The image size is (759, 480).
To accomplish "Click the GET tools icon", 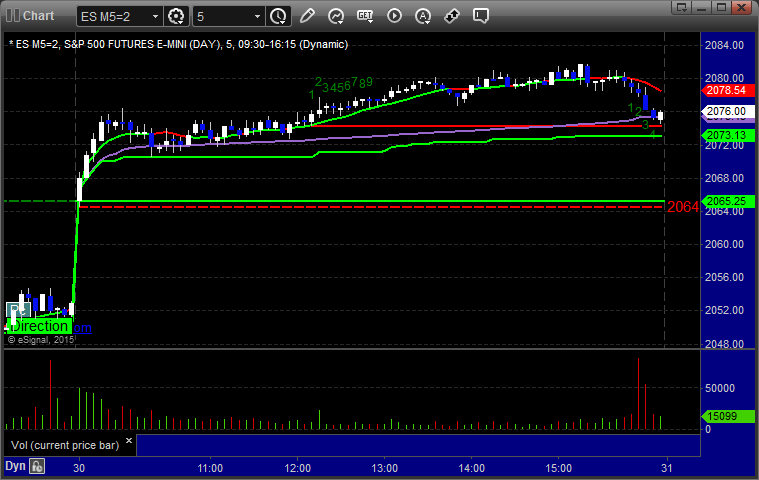I will [x=365, y=16].
